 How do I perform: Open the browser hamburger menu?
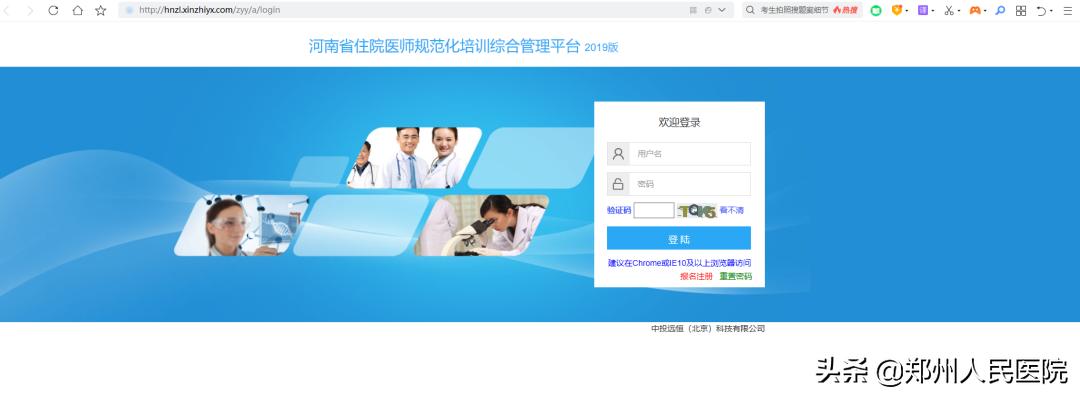tap(1068, 10)
